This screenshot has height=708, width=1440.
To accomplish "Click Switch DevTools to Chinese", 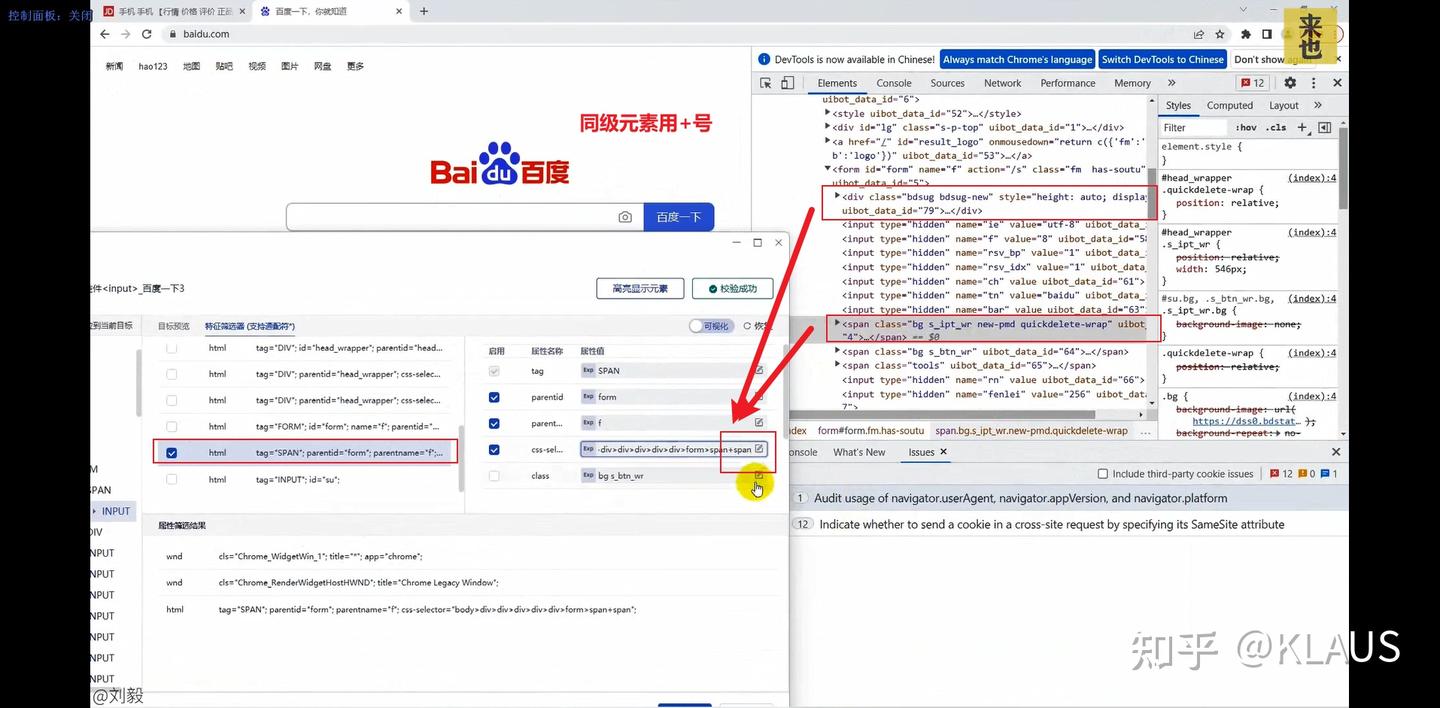I will [x=1163, y=59].
